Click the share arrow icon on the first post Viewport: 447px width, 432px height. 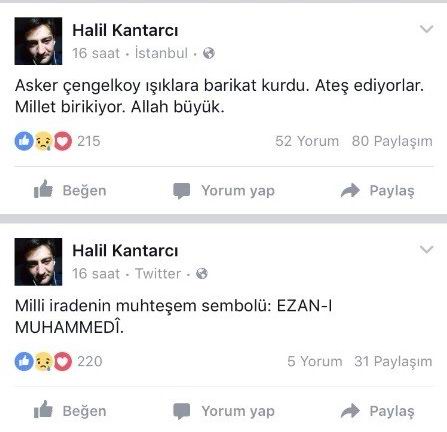(x=350, y=191)
